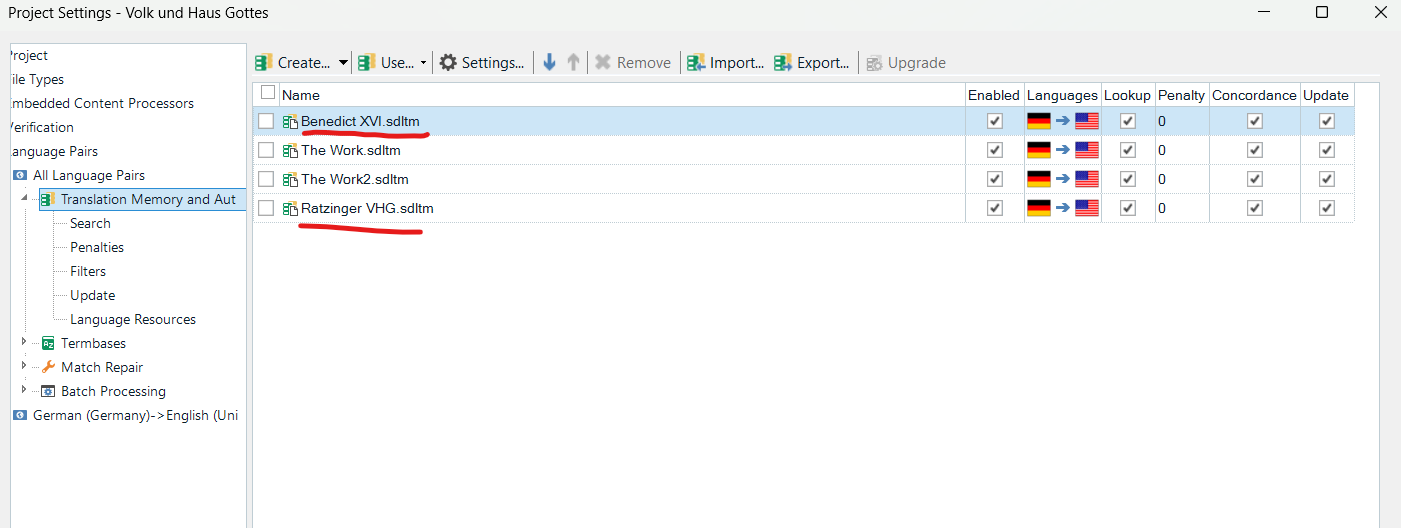Click the Use translation memory button

(x=386, y=62)
